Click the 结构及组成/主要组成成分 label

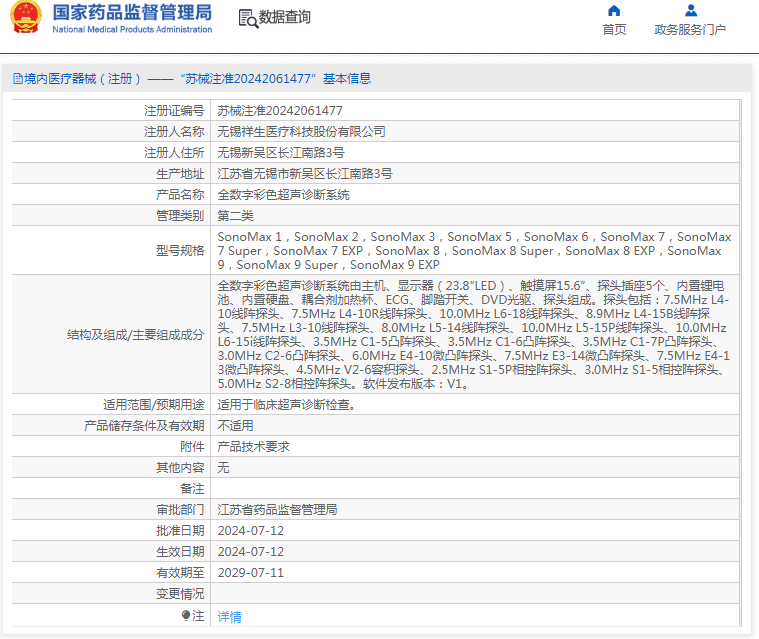[x=136, y=335]
